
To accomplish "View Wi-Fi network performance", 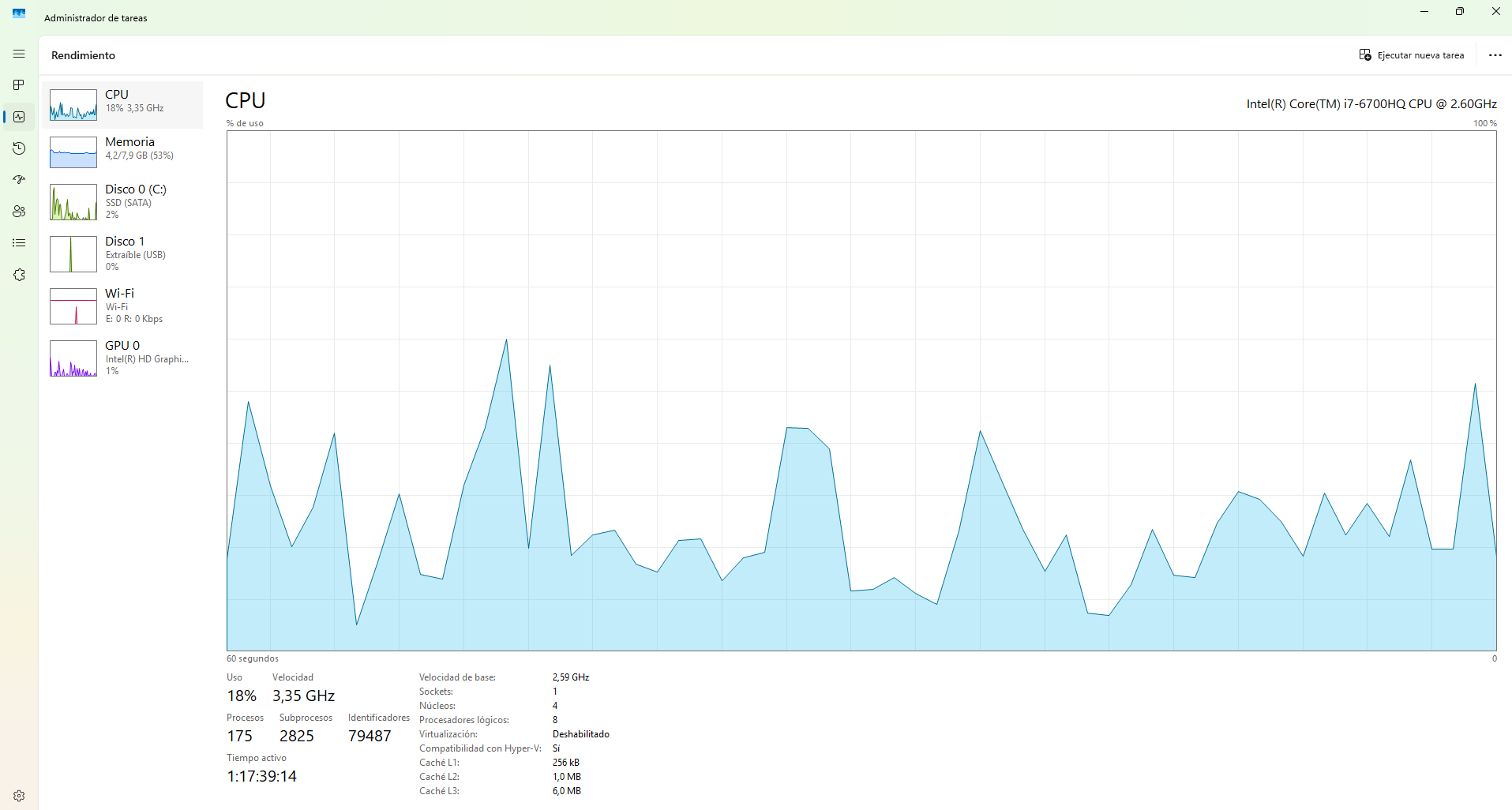I will (x=122, y=306).
